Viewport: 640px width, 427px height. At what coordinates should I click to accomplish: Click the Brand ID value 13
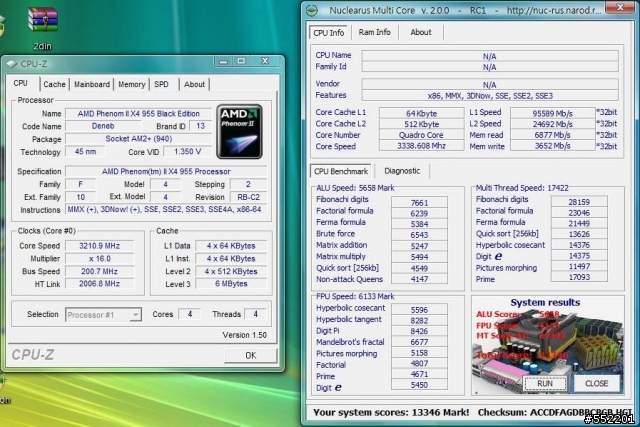click(200, 126)
